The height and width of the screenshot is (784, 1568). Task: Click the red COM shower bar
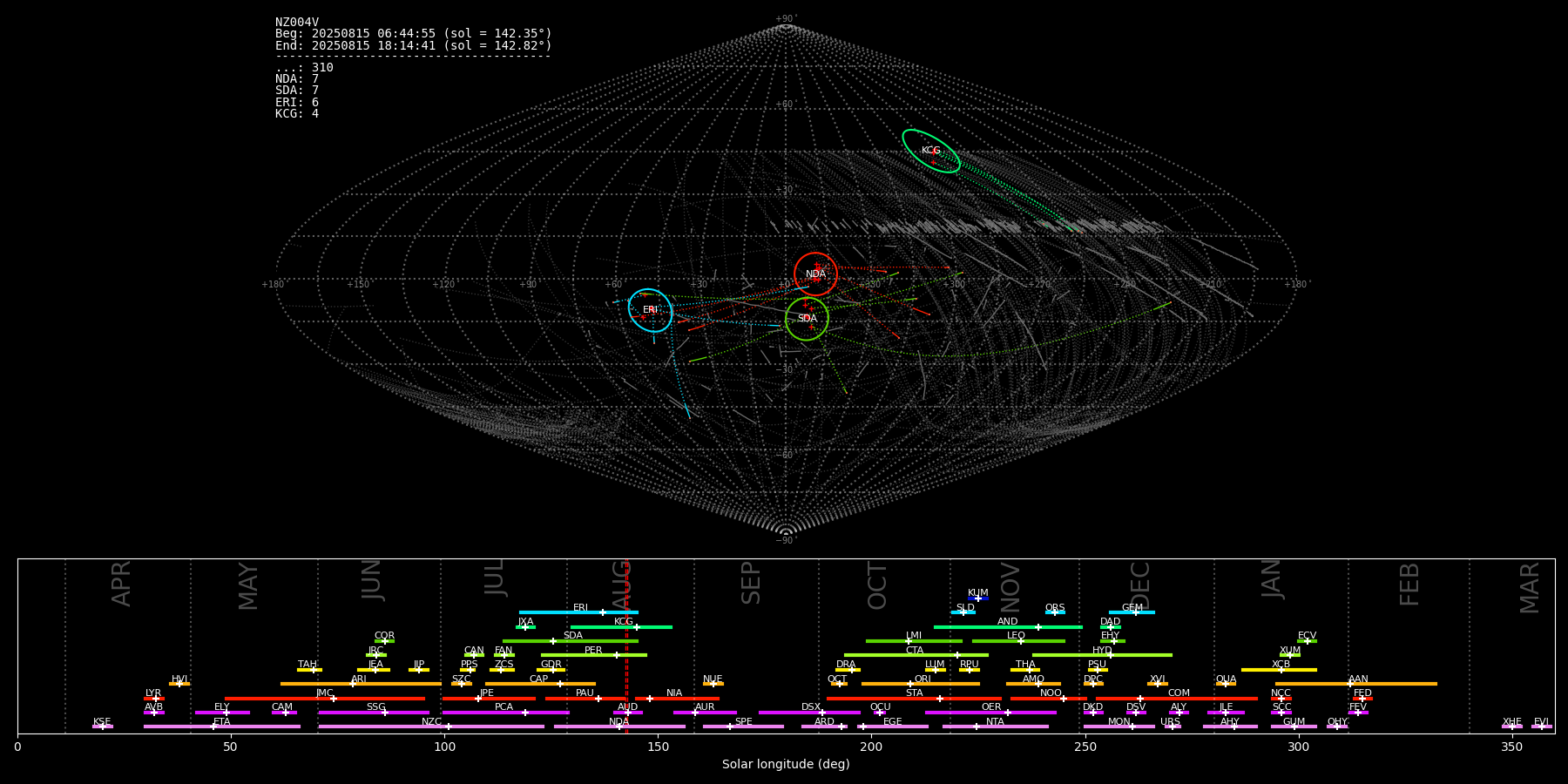tap(1177, 699)
